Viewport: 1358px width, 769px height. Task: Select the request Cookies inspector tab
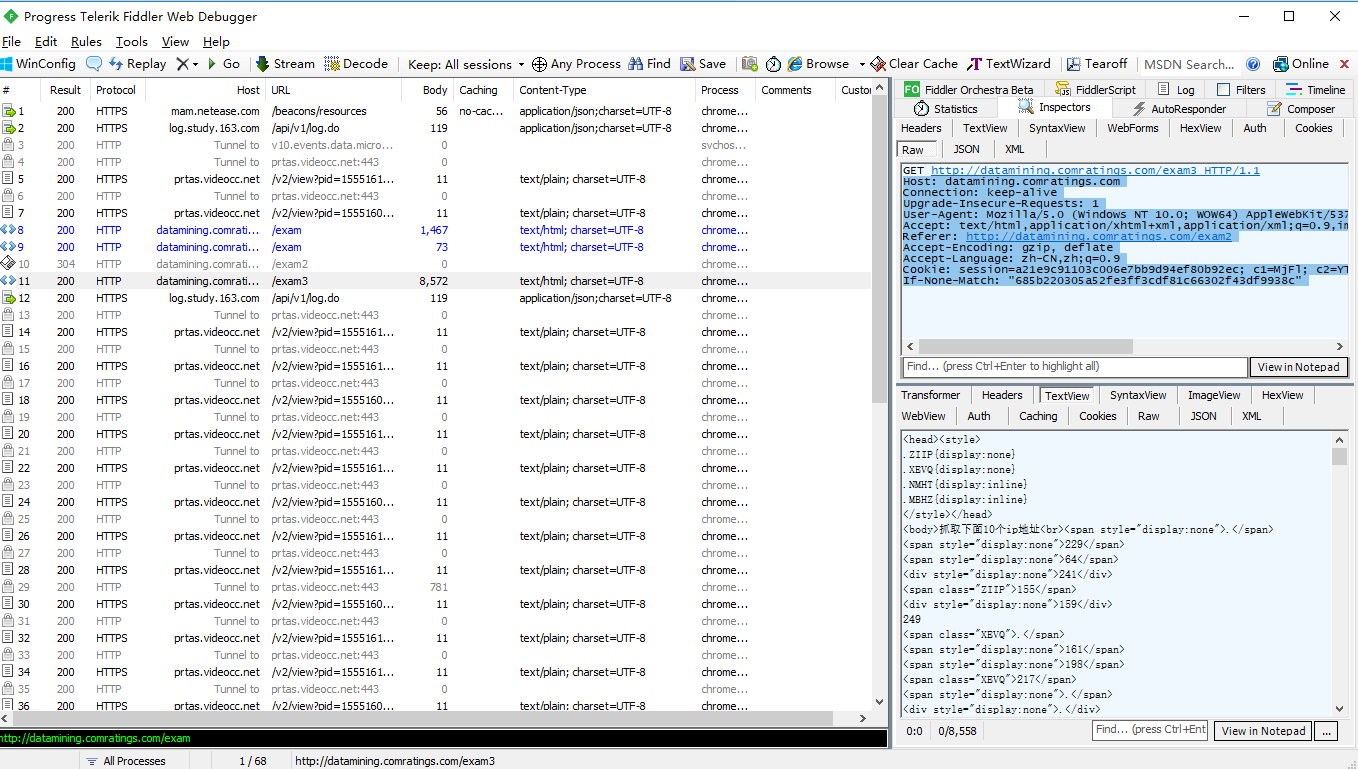(x=1313, y=128)
